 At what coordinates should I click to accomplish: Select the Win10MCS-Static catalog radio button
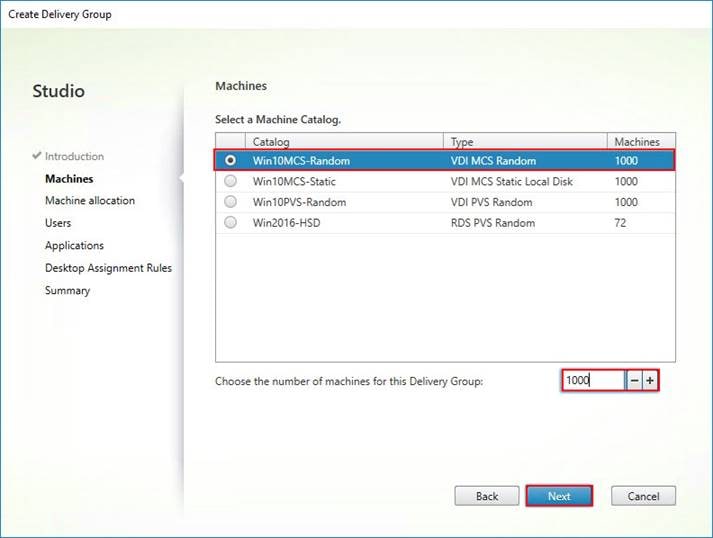tap(231, 181)
